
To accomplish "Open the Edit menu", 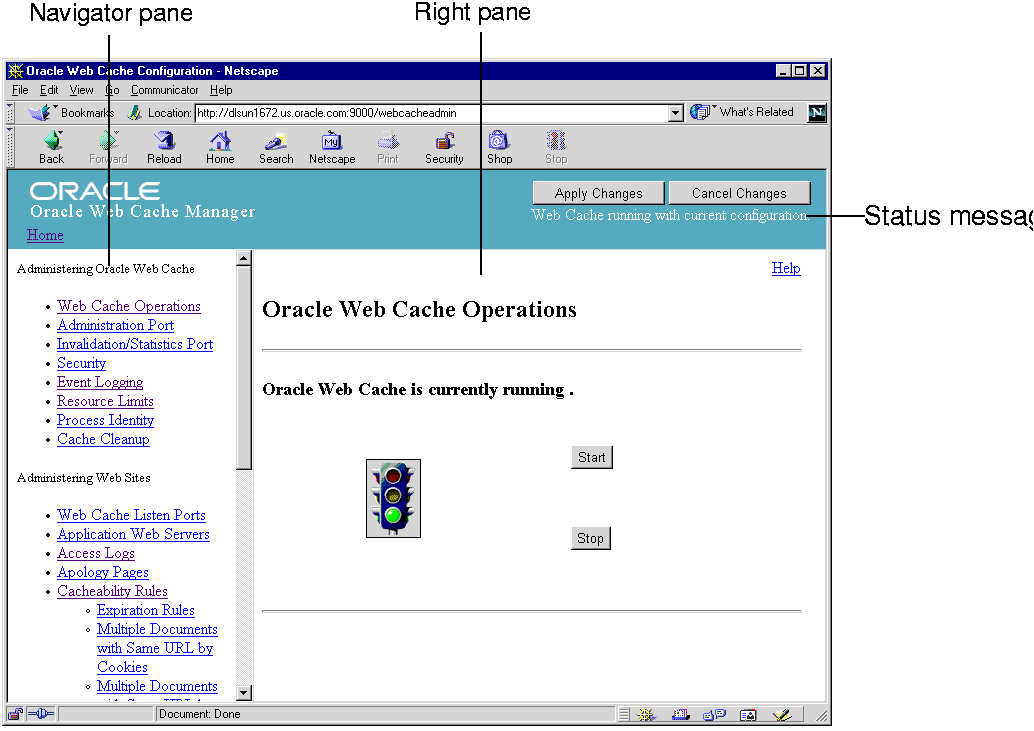I will [49, 90].
